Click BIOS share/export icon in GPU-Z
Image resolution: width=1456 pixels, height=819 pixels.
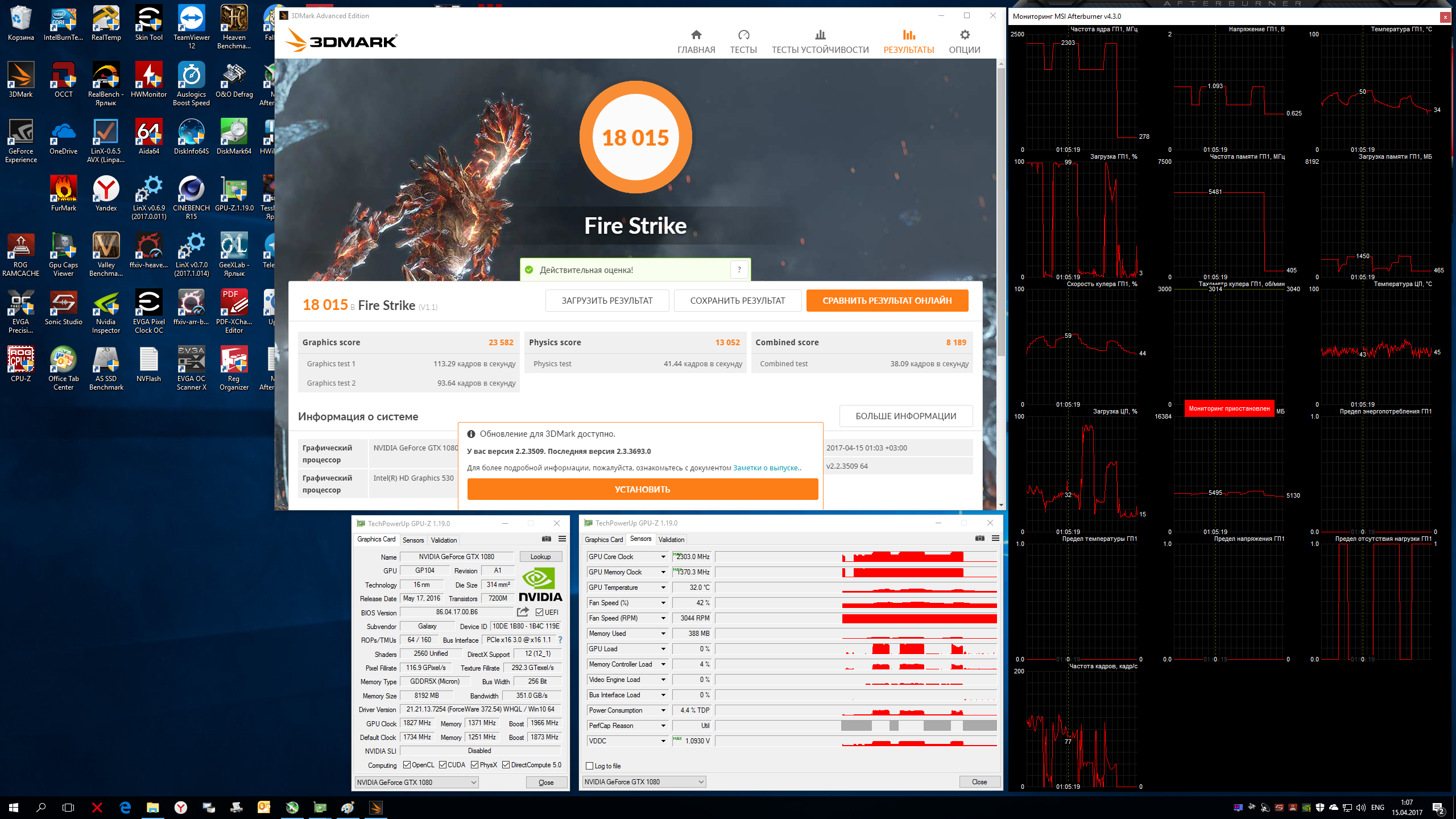tap(523, 612)
